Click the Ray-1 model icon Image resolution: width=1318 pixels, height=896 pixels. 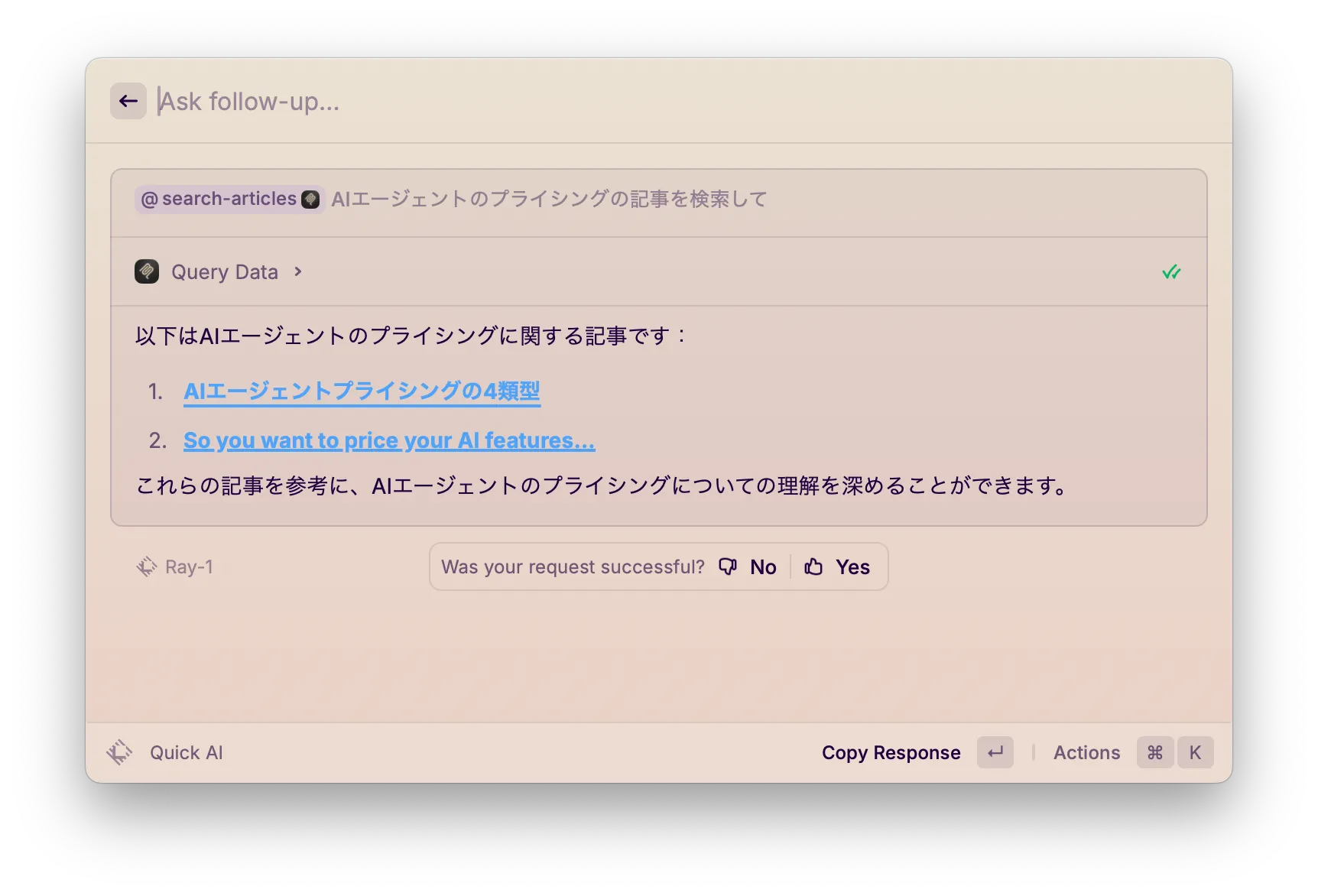[146, 566]
